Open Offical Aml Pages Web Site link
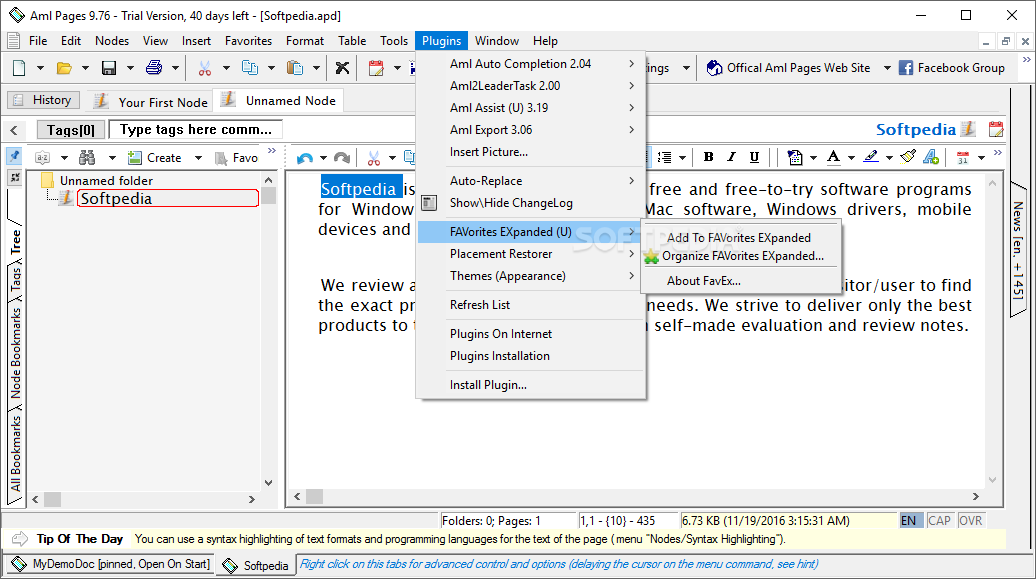1036x579 pixels. [789, 68]
